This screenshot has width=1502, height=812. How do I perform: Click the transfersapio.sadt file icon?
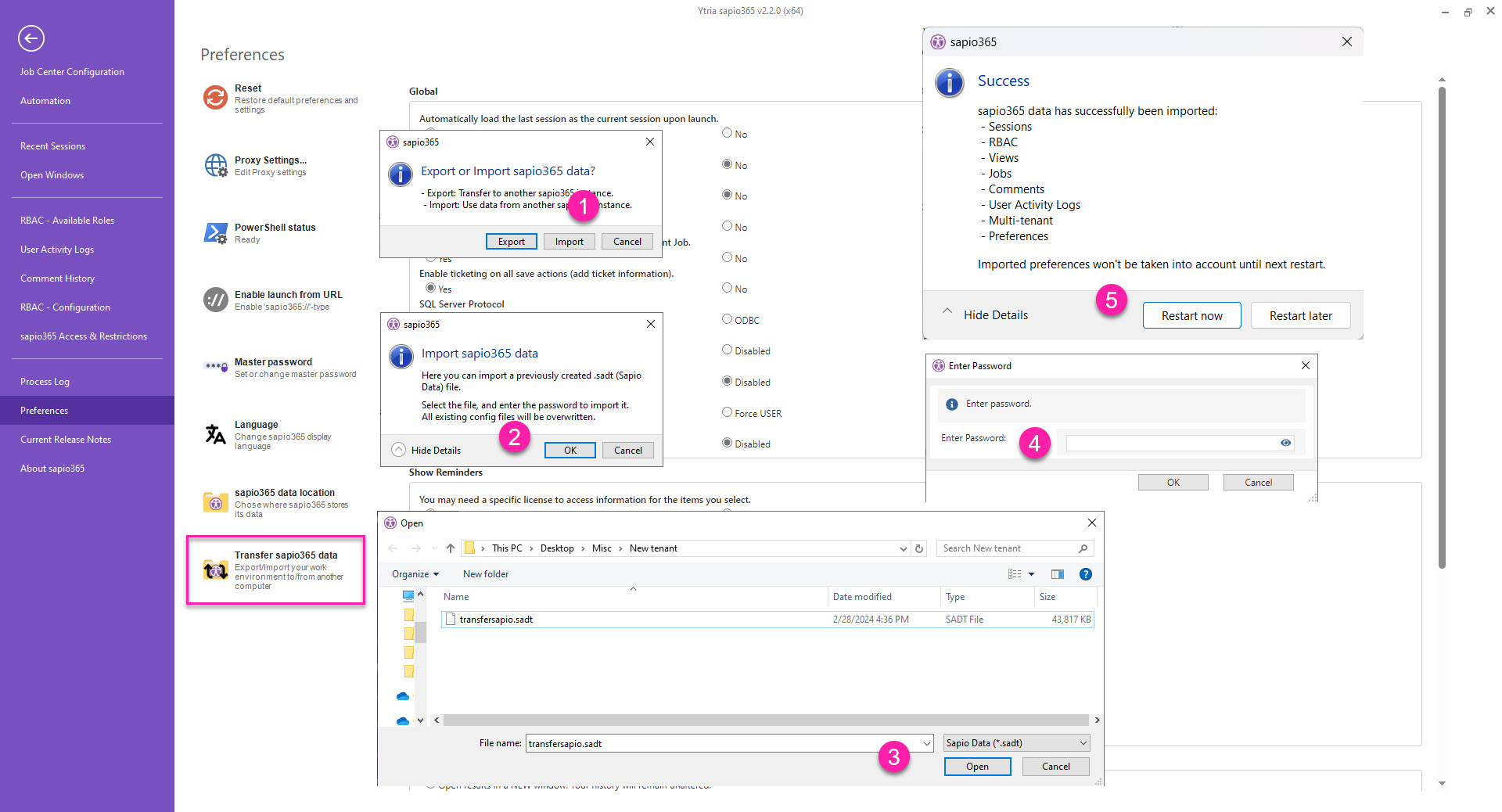click(450, 619)
